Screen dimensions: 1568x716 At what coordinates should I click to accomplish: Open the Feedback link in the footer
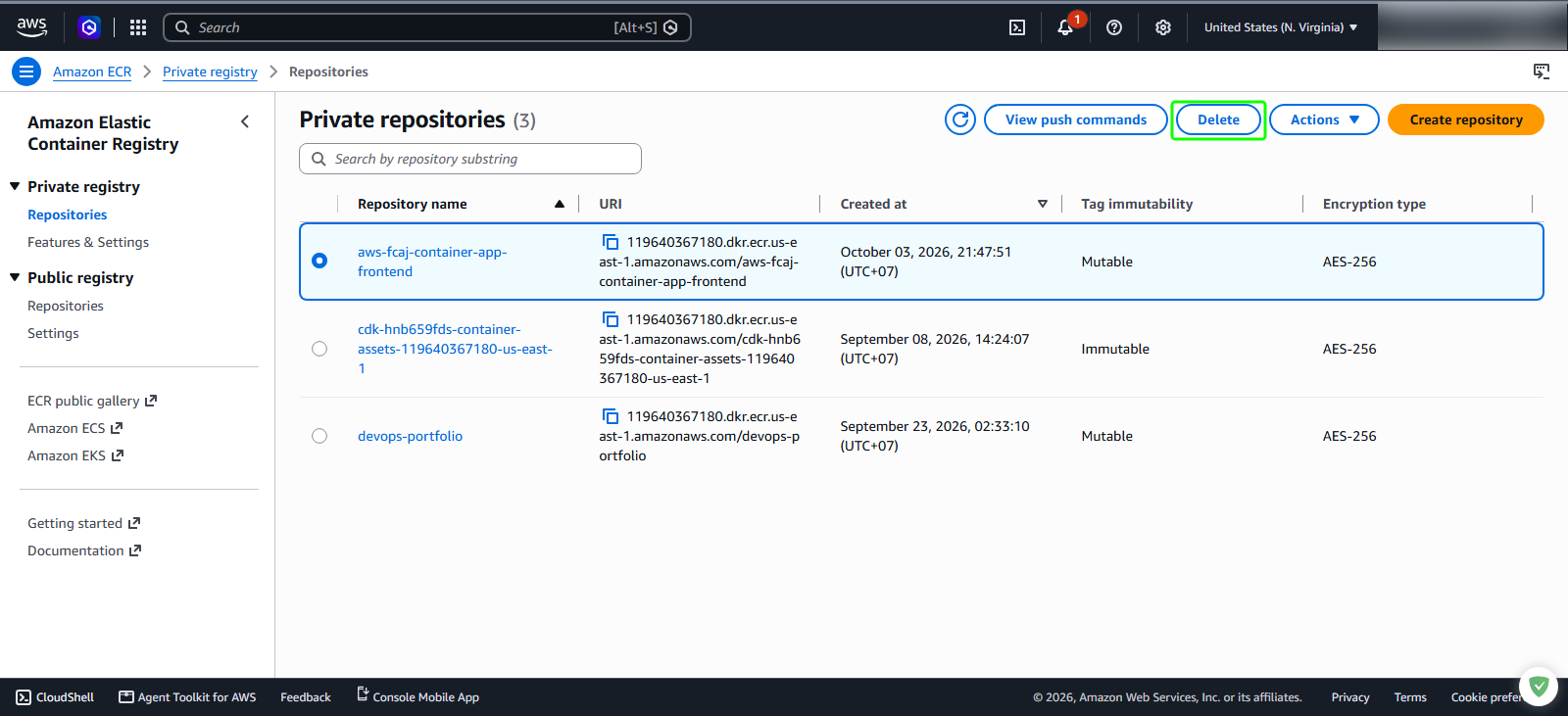click(306, 697)
